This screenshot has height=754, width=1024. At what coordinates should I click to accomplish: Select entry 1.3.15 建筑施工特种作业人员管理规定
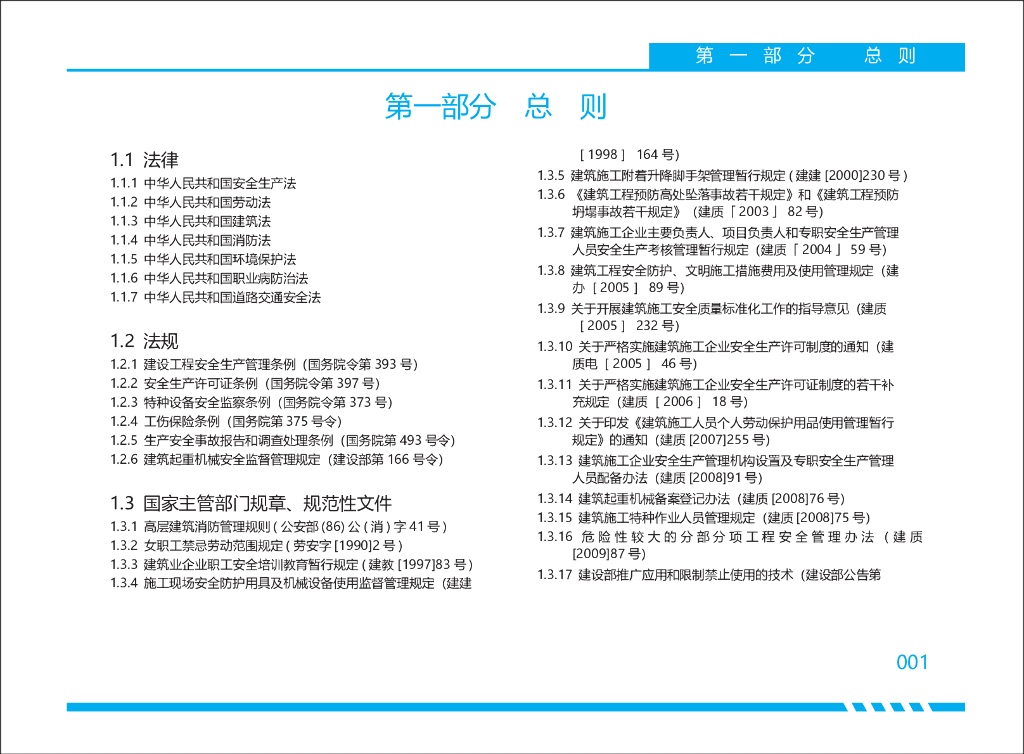point(704,518)
